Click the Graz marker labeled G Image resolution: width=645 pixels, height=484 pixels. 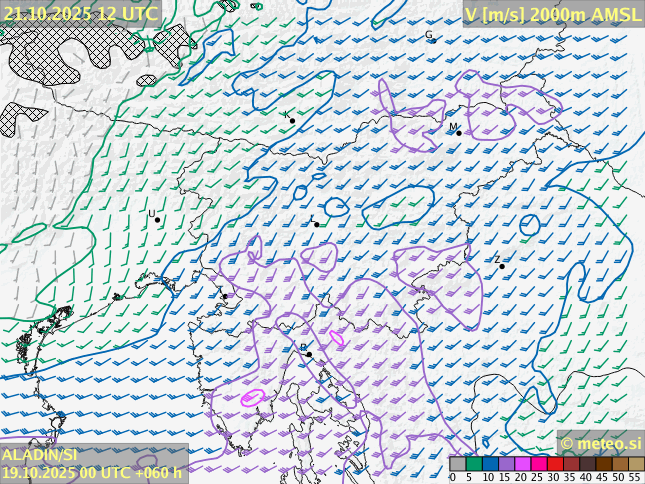click(432, 39)
